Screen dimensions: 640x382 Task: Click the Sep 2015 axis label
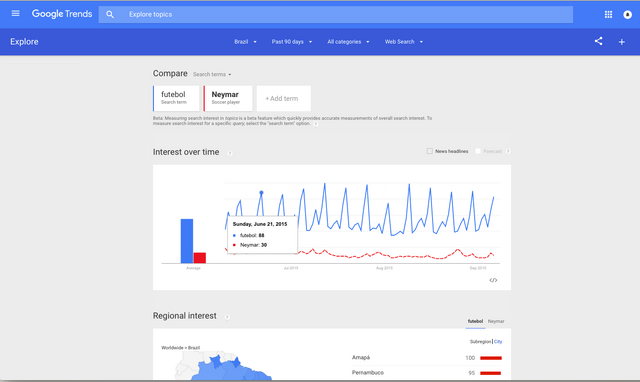(478, 268)
